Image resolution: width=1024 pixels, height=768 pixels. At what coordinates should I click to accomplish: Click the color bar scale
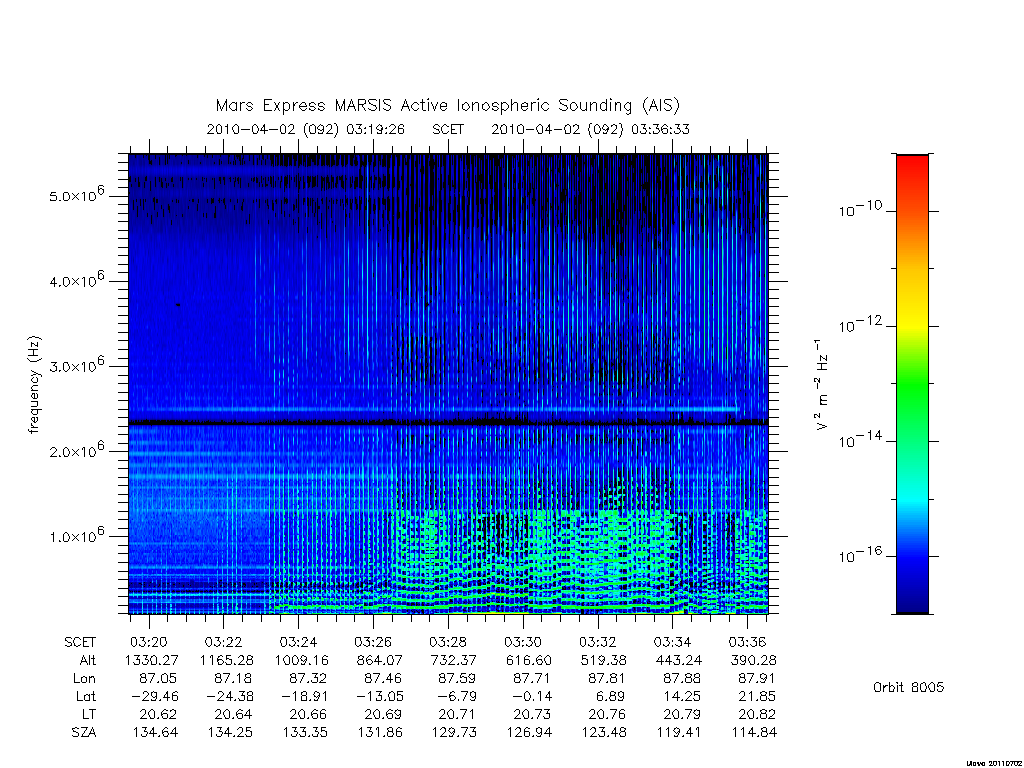click(x=912, y=384)
